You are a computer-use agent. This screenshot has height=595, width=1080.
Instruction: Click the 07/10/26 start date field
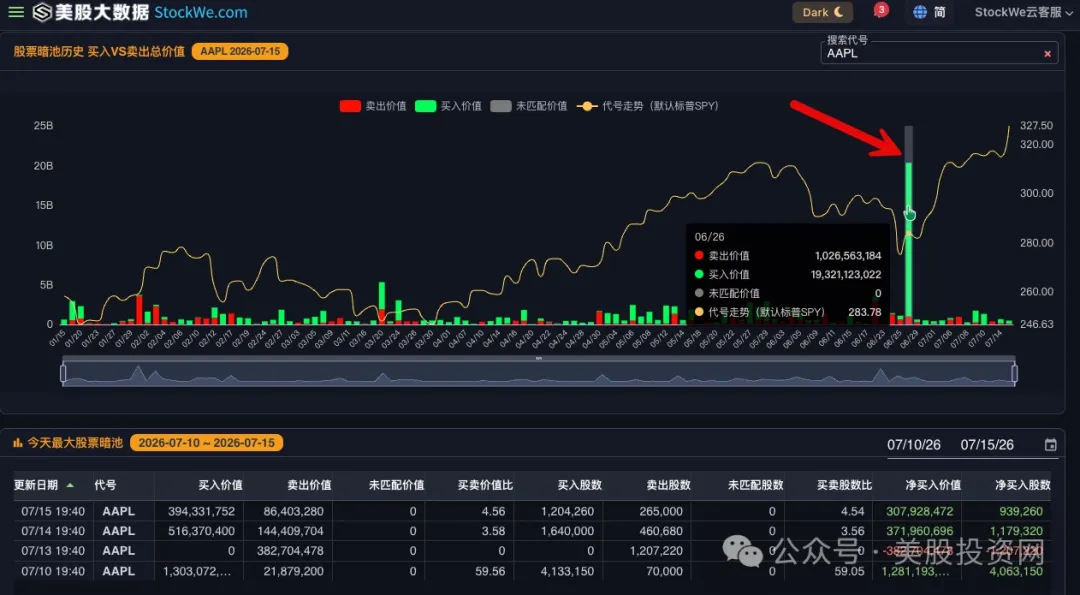pyautogui.click(x=913, y=445)
